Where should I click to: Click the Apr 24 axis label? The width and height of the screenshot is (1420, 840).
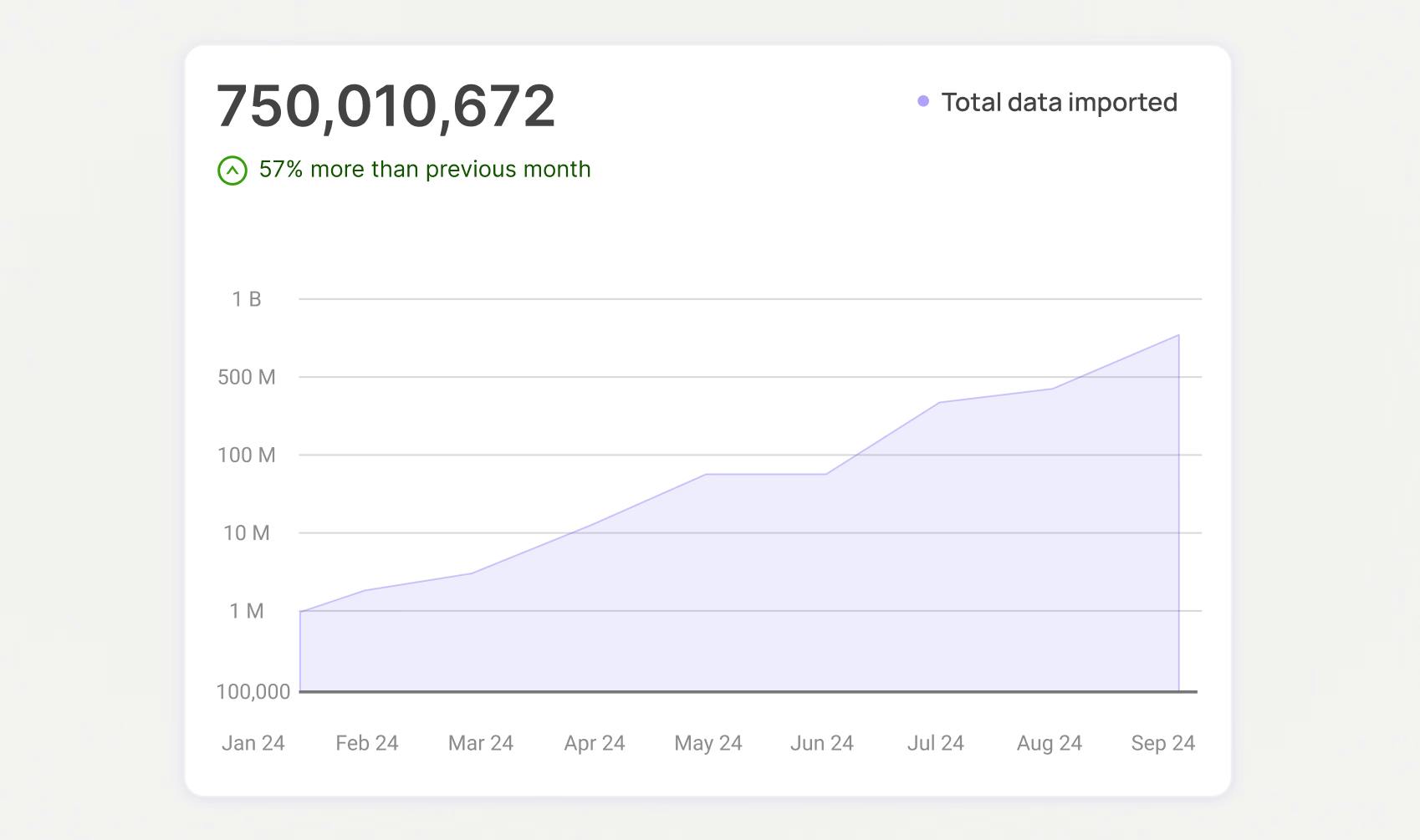pyautogui.click(x=595, y=742)
